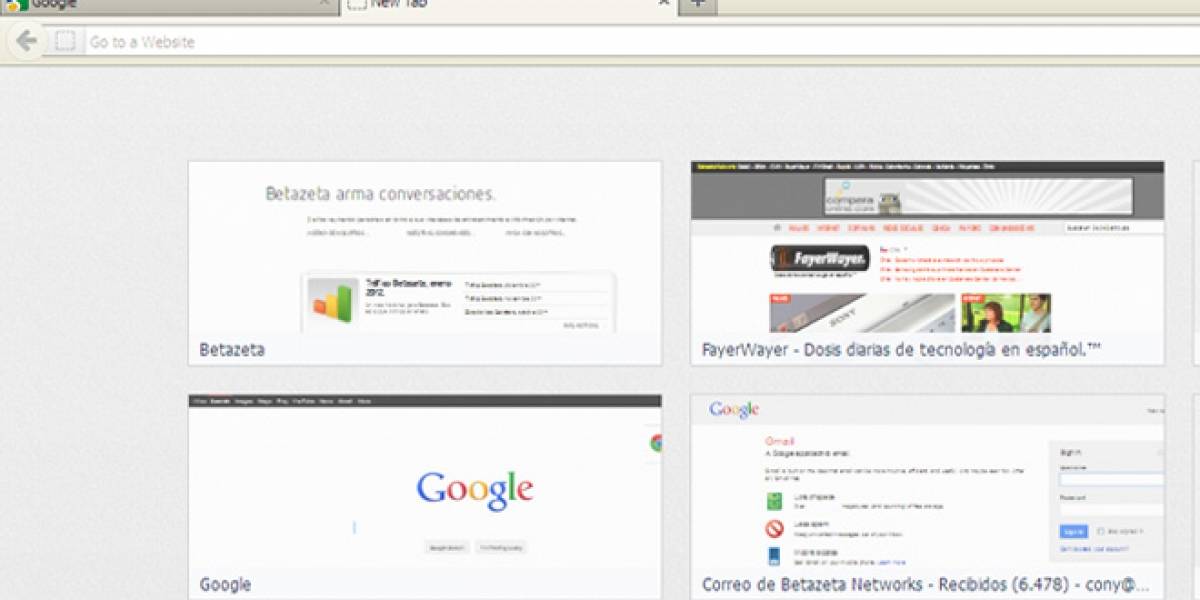Click the Betazeta tile title
1200x600 pixels.
232,350
